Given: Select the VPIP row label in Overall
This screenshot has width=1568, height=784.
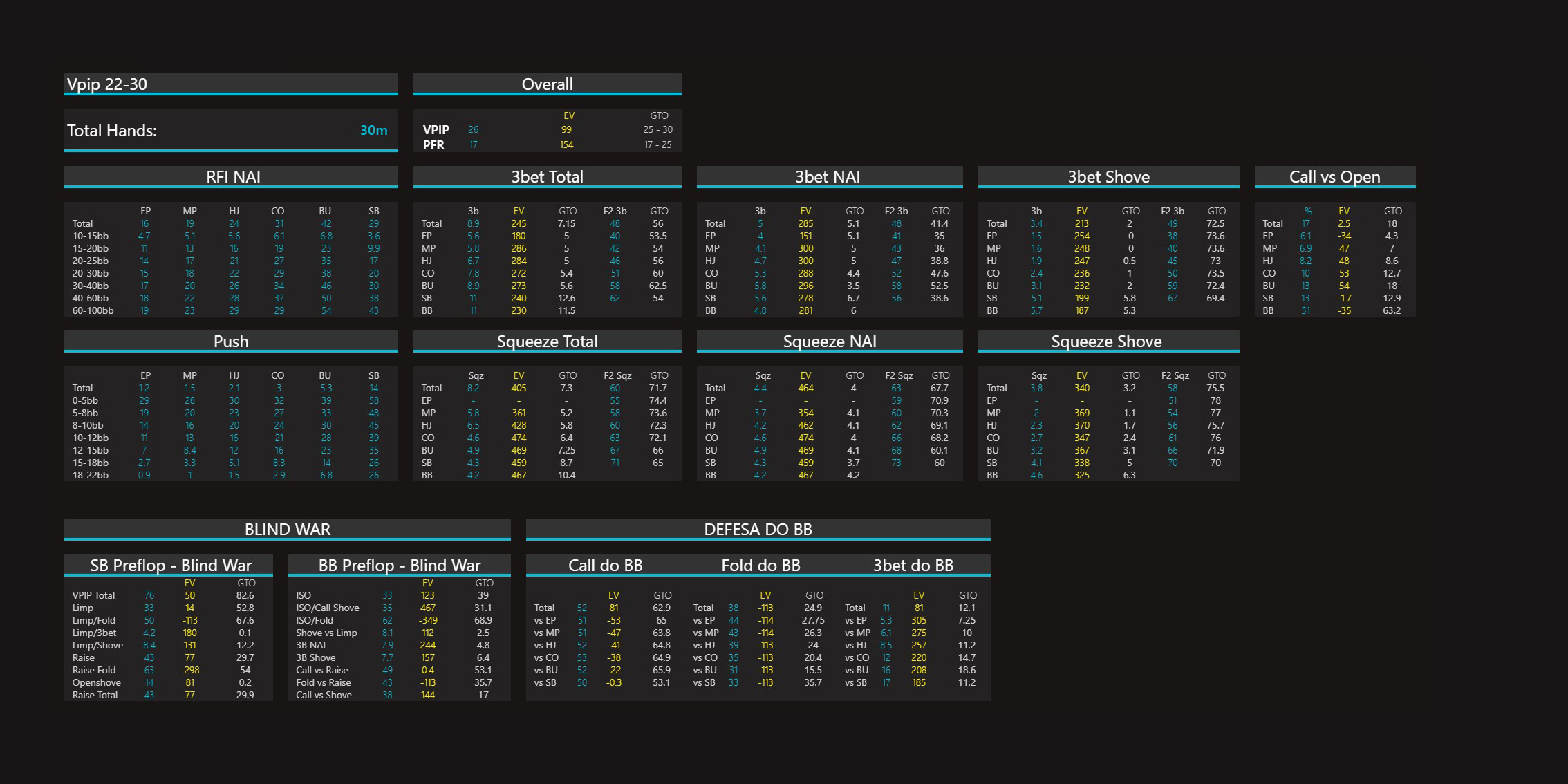Looking at the screenshot, I should pyautogui.click(x=436, y=130).
